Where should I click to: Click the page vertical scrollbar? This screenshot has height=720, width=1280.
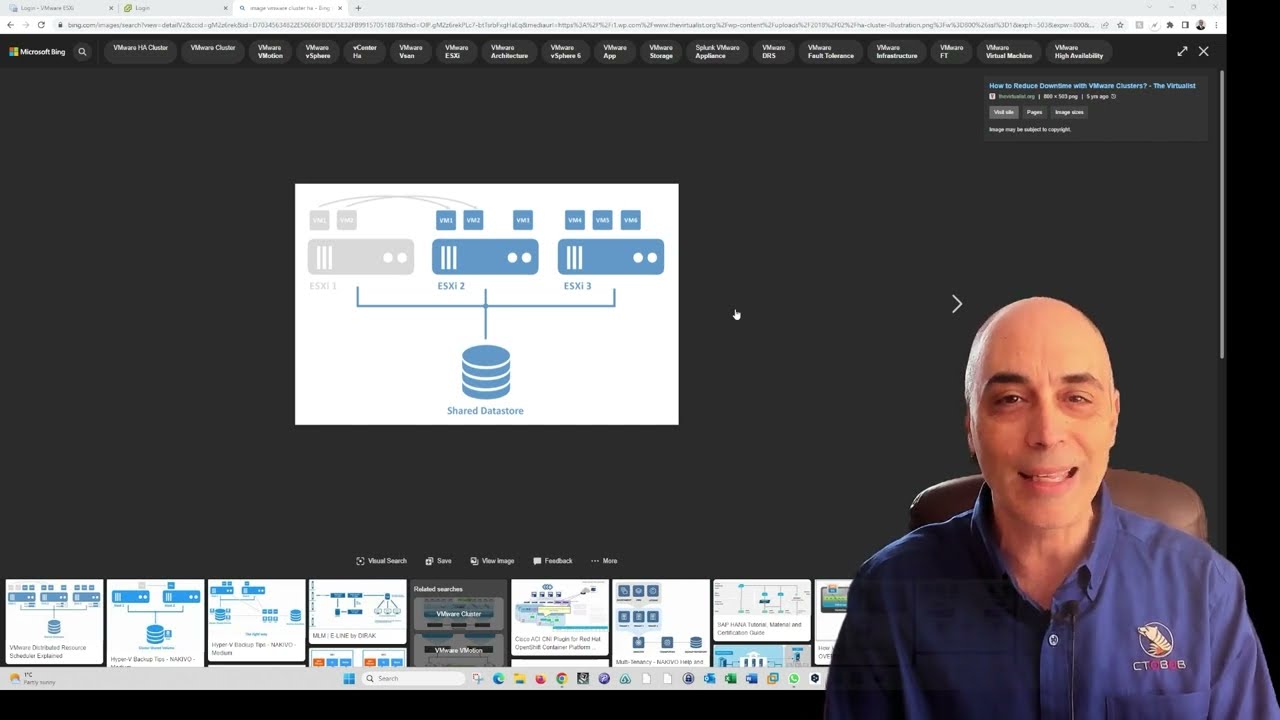(1222, 215)
